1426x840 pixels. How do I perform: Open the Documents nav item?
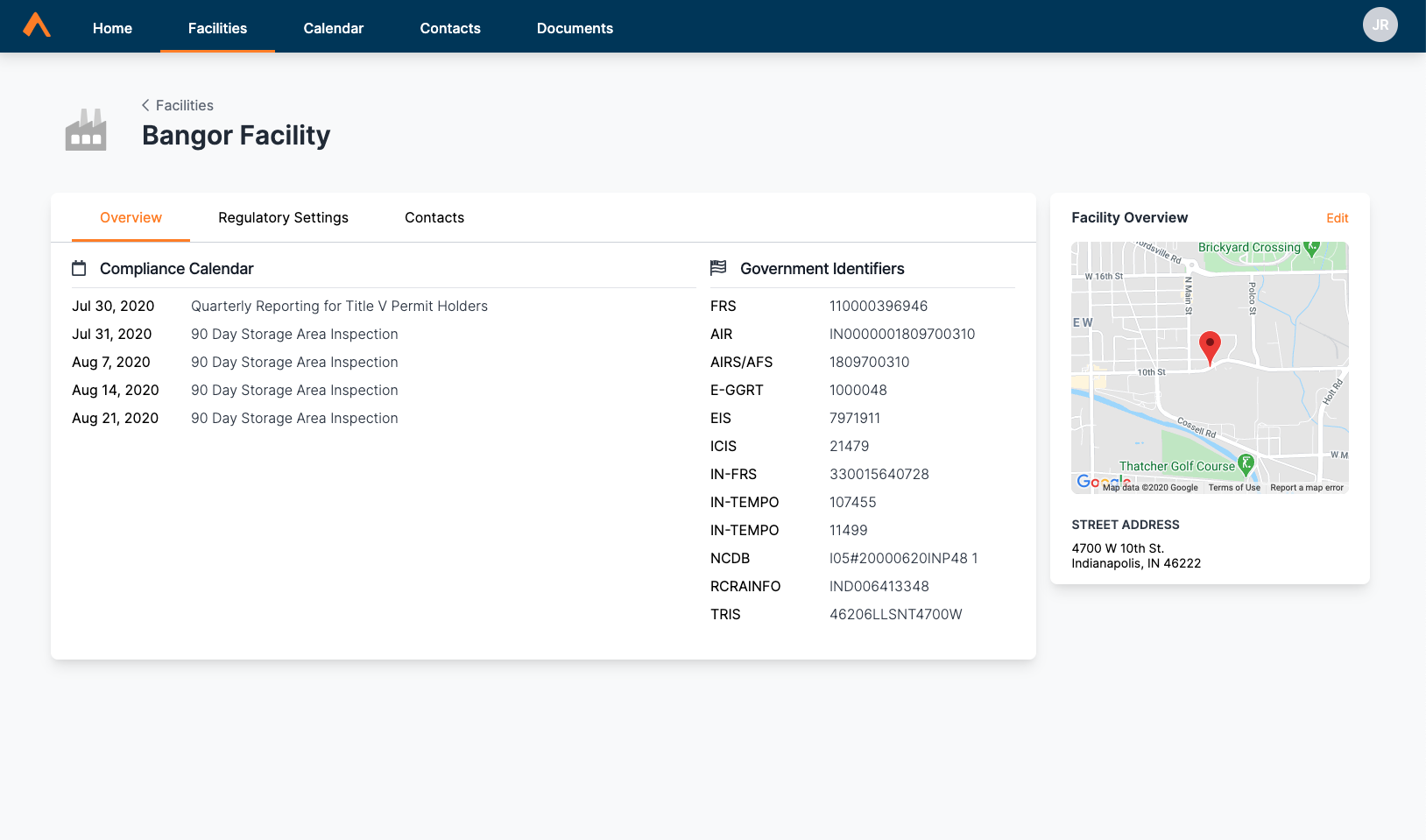(x=575, y=28)
